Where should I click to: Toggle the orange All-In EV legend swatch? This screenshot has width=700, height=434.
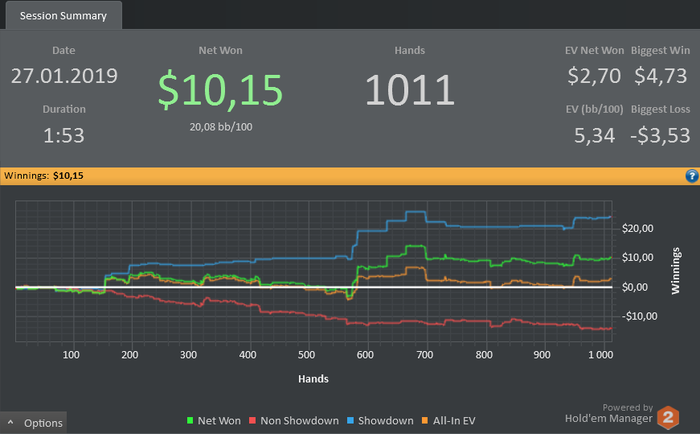(x=425, y=421)
